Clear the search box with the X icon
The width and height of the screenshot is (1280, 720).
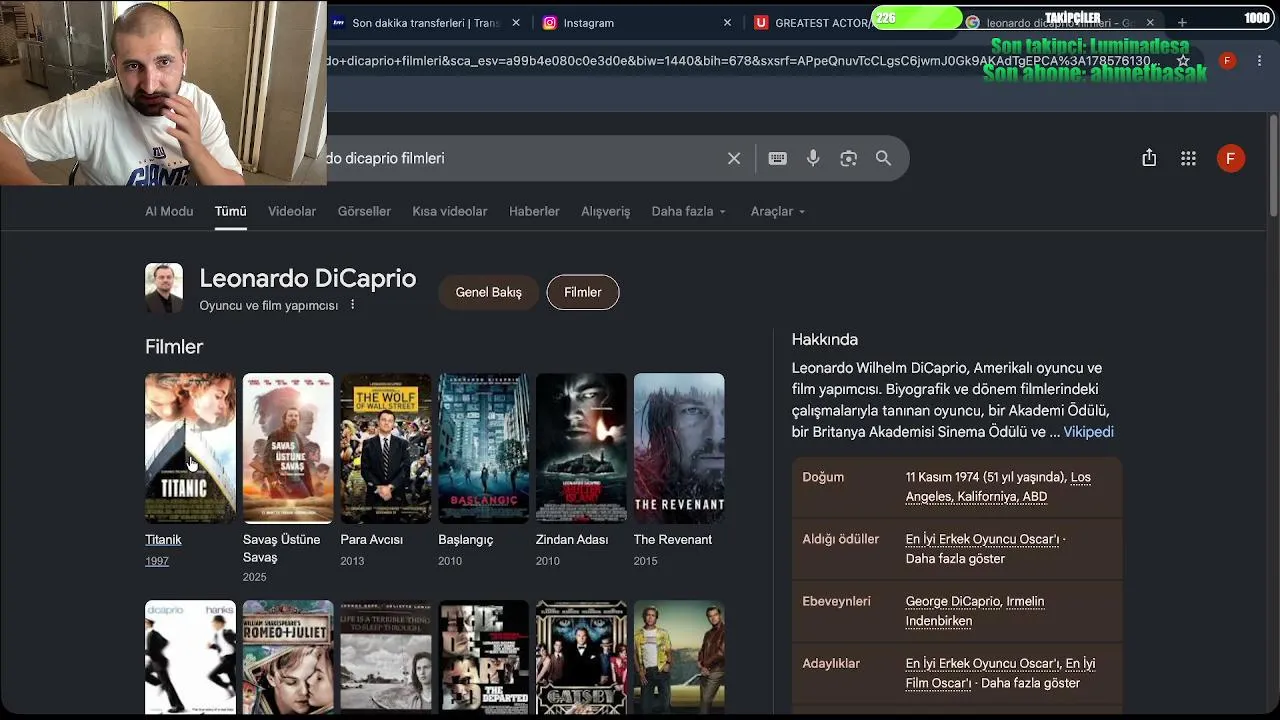pyautogui.click(x=734, y=158)
